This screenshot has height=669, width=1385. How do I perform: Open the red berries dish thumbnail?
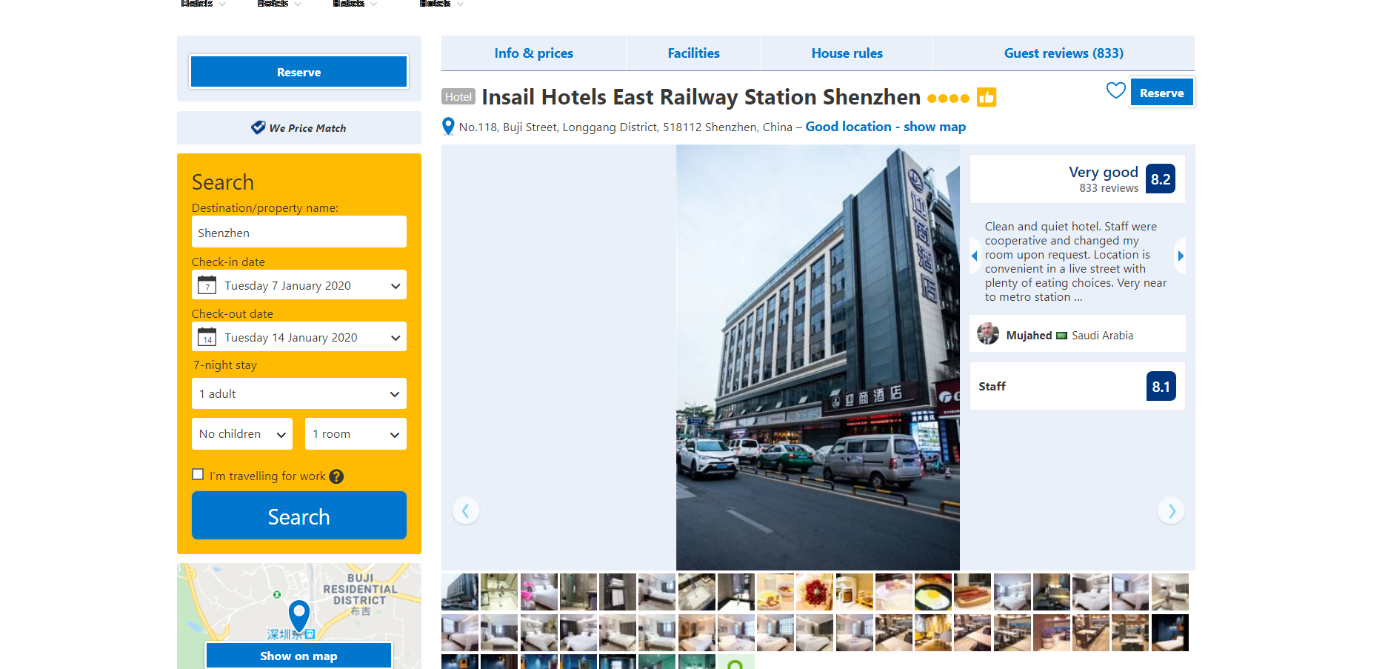815,592
